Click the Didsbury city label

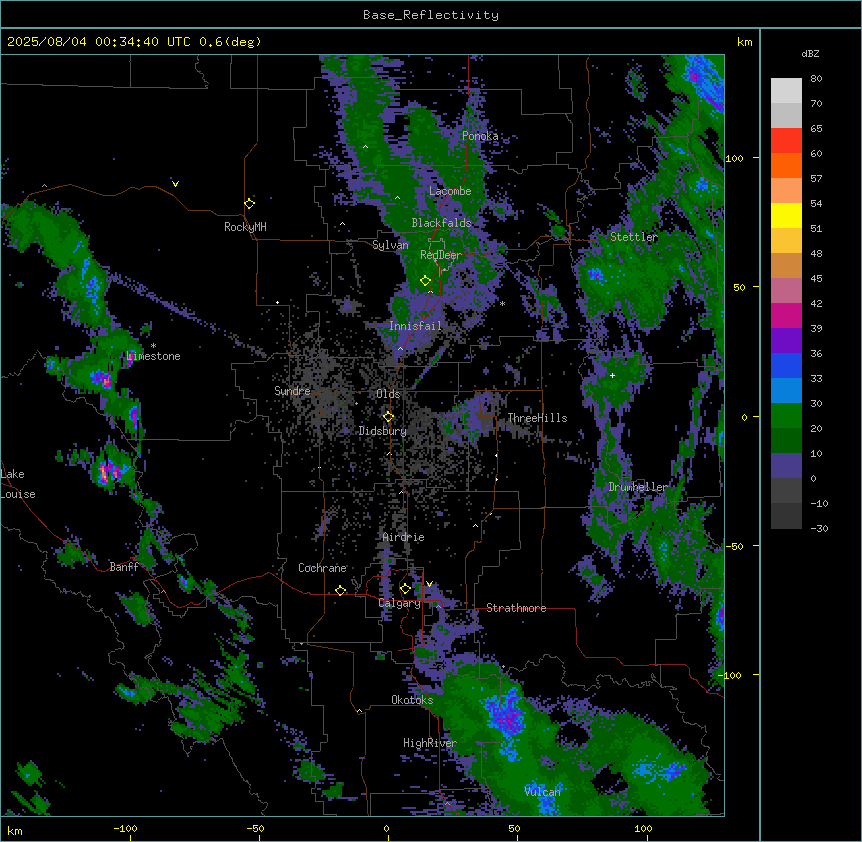383,431
